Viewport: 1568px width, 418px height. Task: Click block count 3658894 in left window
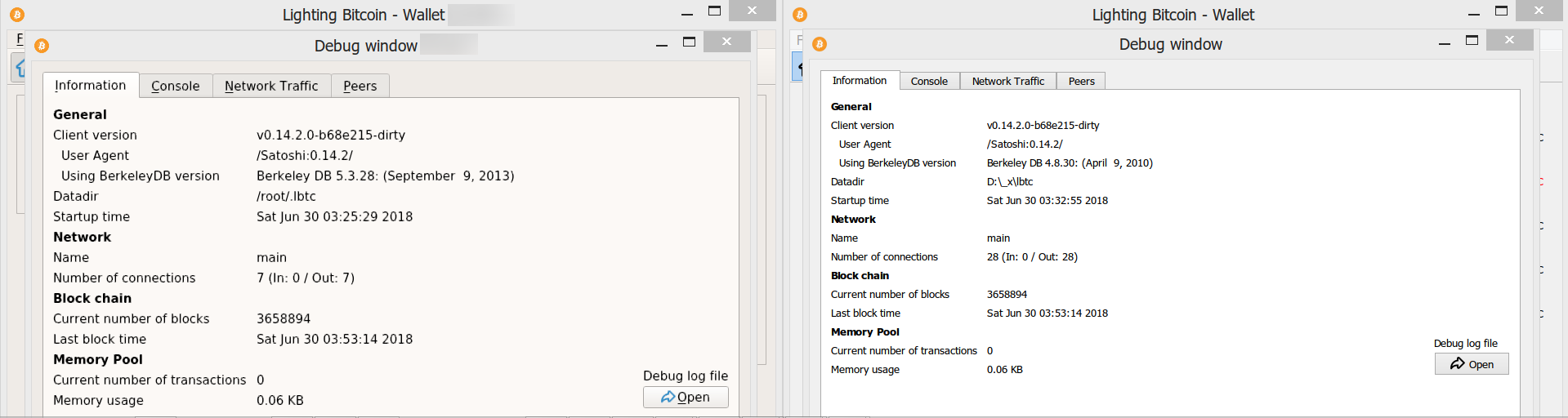(284, 318)
